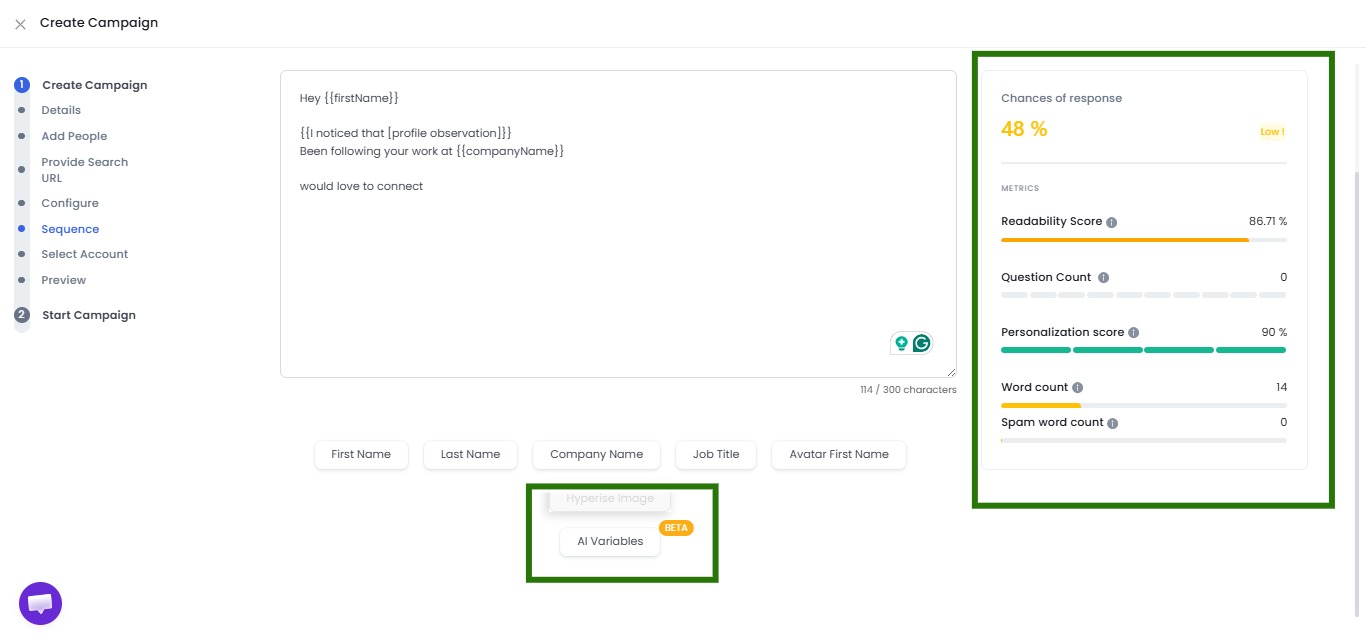The height and width of the screenshot is (641, 1366).
Task: Open the purple chat support widget
Action: 41,604
